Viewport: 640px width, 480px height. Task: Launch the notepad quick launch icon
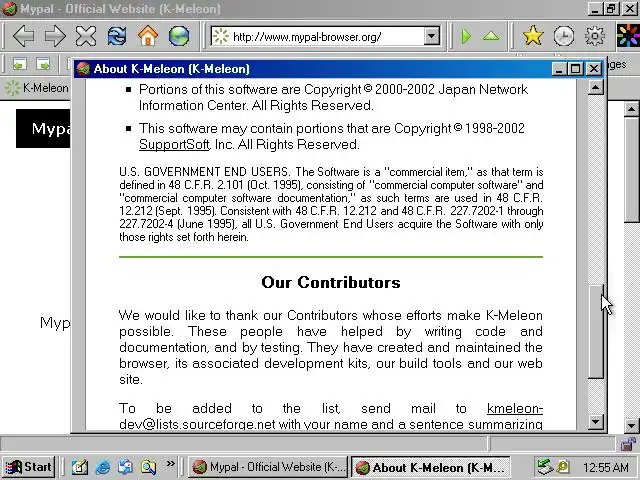[80, 467]
